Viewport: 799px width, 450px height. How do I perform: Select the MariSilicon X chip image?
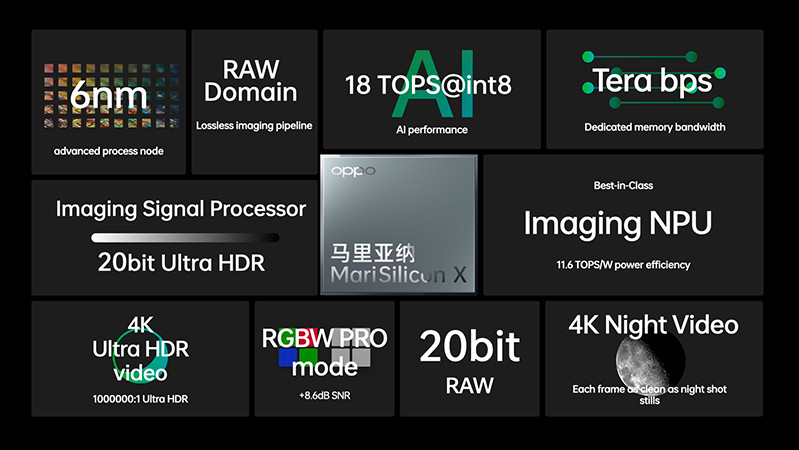[398, 225]
